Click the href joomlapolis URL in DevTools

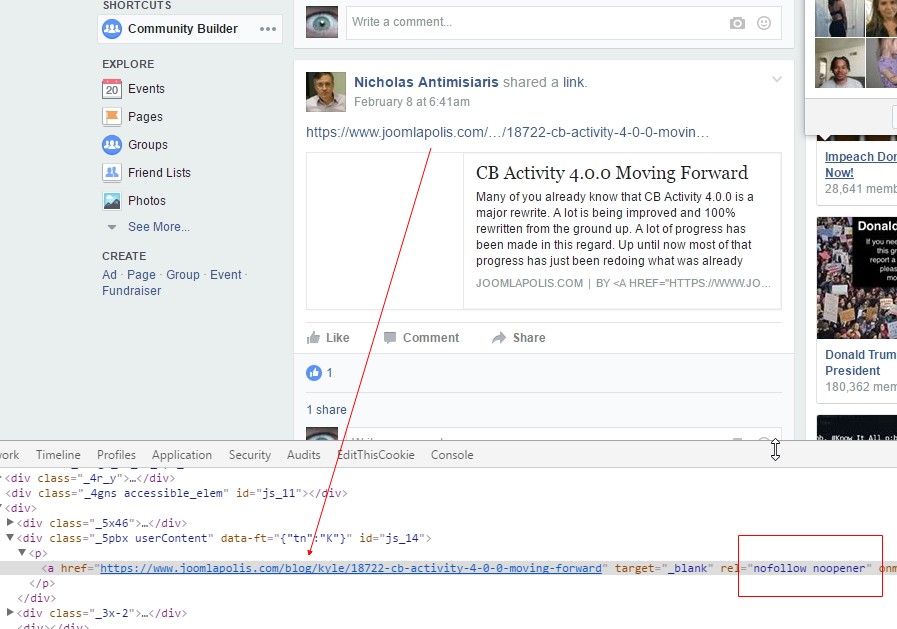click(x=351, y=568)
